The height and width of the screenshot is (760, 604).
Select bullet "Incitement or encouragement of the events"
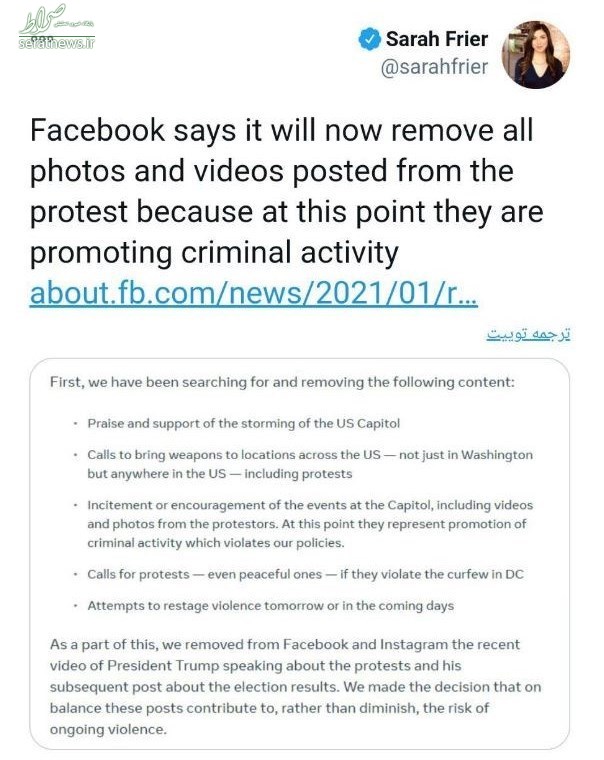click(x=310, y=524)
